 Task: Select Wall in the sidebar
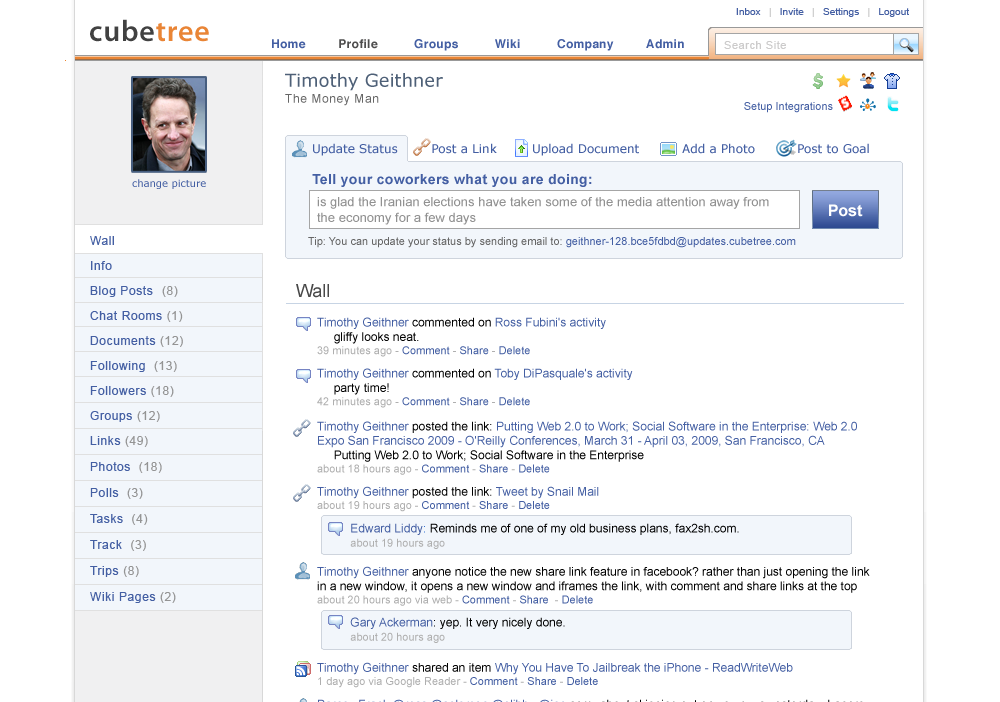(x=168, y=241)
